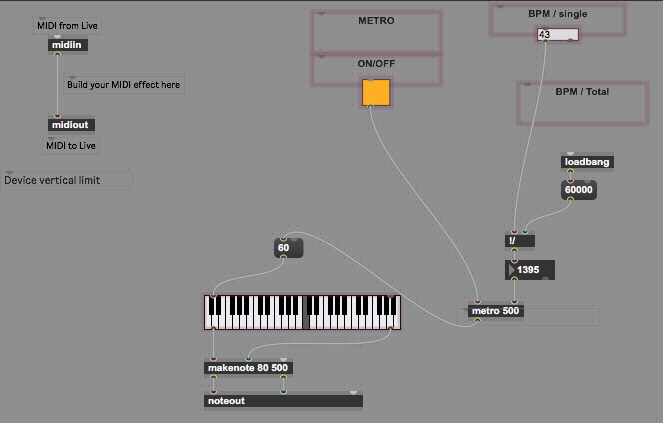Screen dimensions: 663x423
Task: Select the 'Build your MIDI effect here' comment
Action: pos(123,85)
